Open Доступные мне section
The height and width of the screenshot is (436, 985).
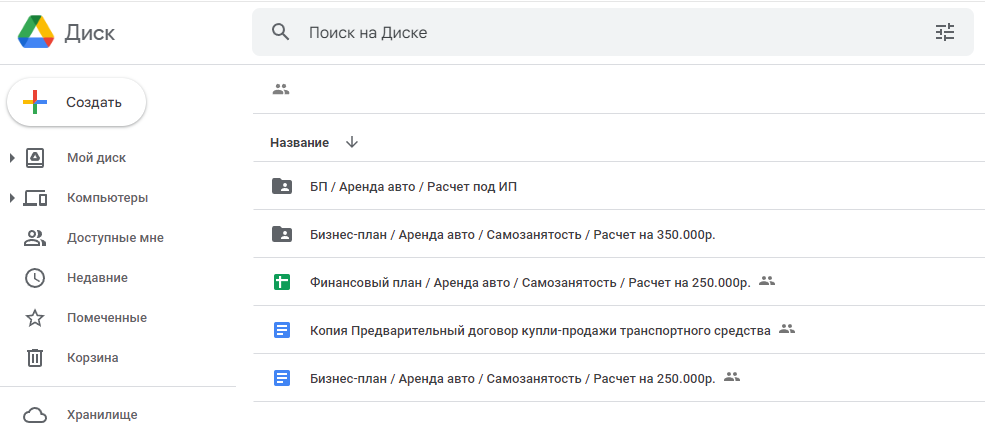click(115, 238)
